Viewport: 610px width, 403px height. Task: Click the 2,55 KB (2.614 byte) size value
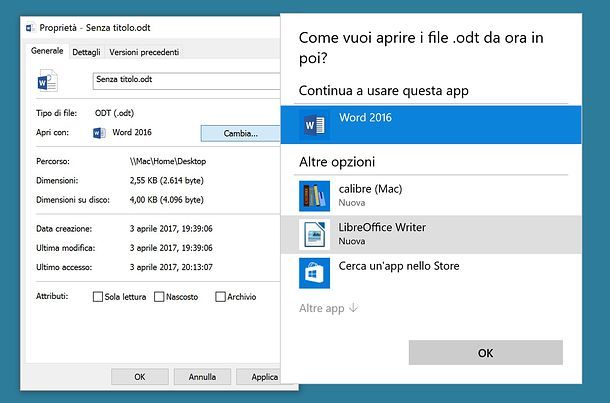[167, 180]
